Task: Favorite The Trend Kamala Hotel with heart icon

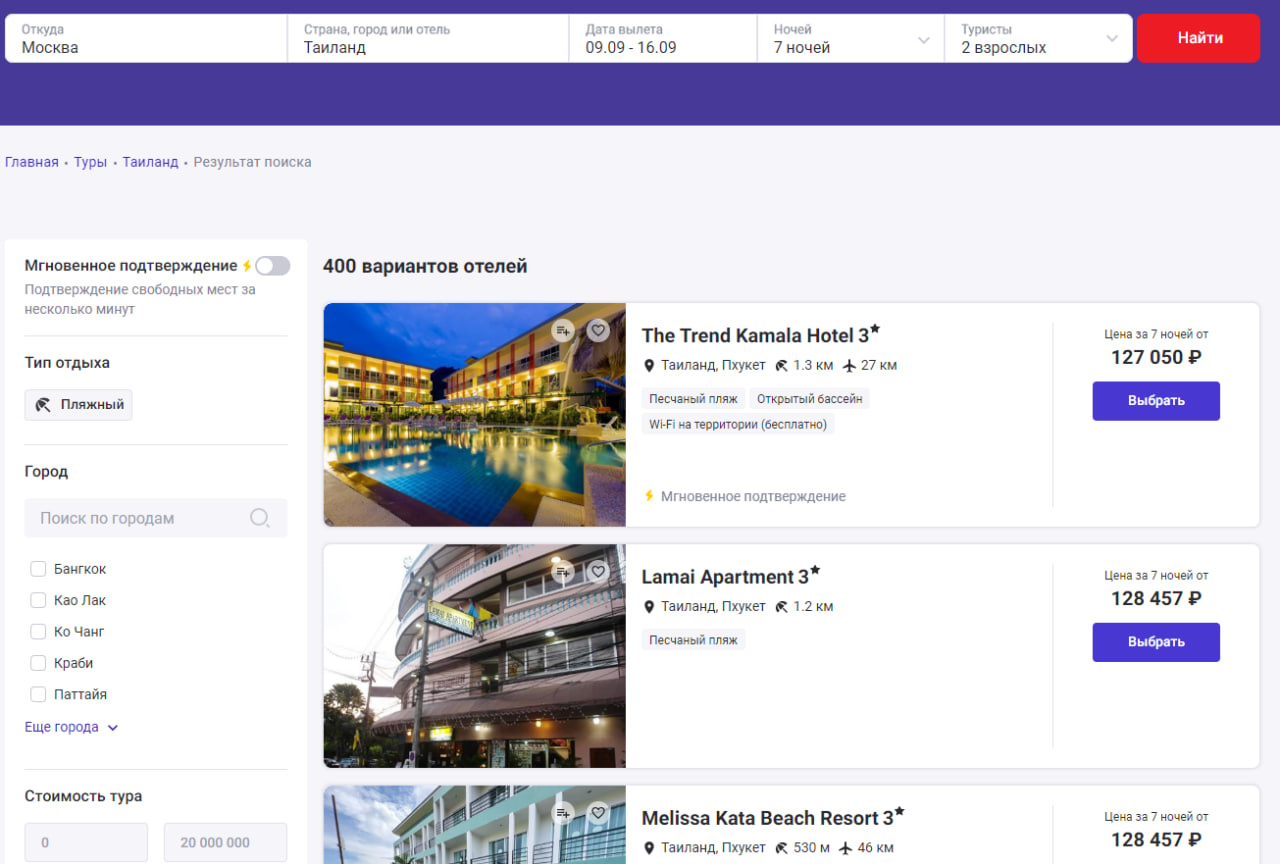Action: pyautogui.click(x=598, y=330)
